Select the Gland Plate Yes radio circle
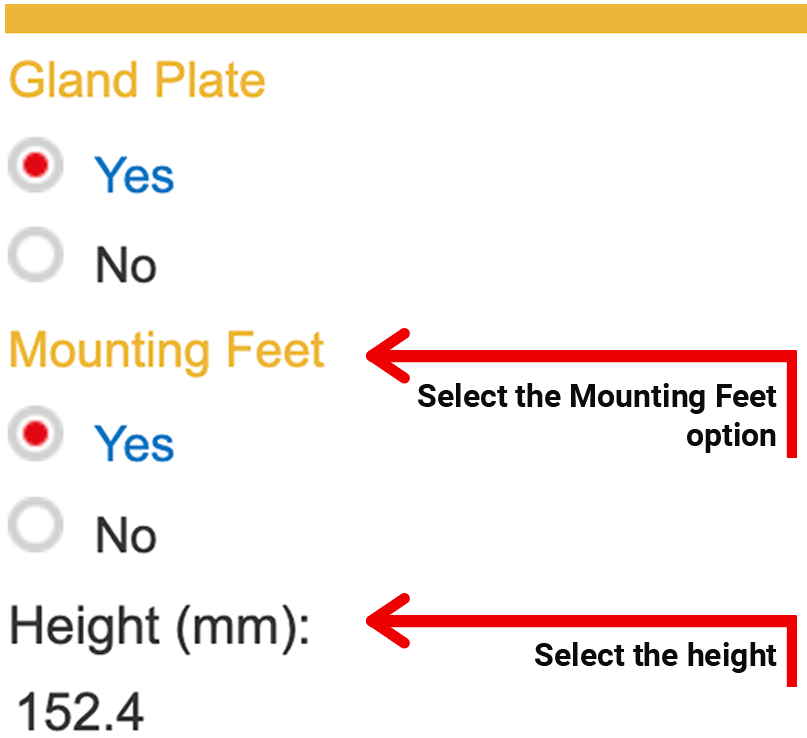Viewport: 807px width, 738px height. coord(35,167)
